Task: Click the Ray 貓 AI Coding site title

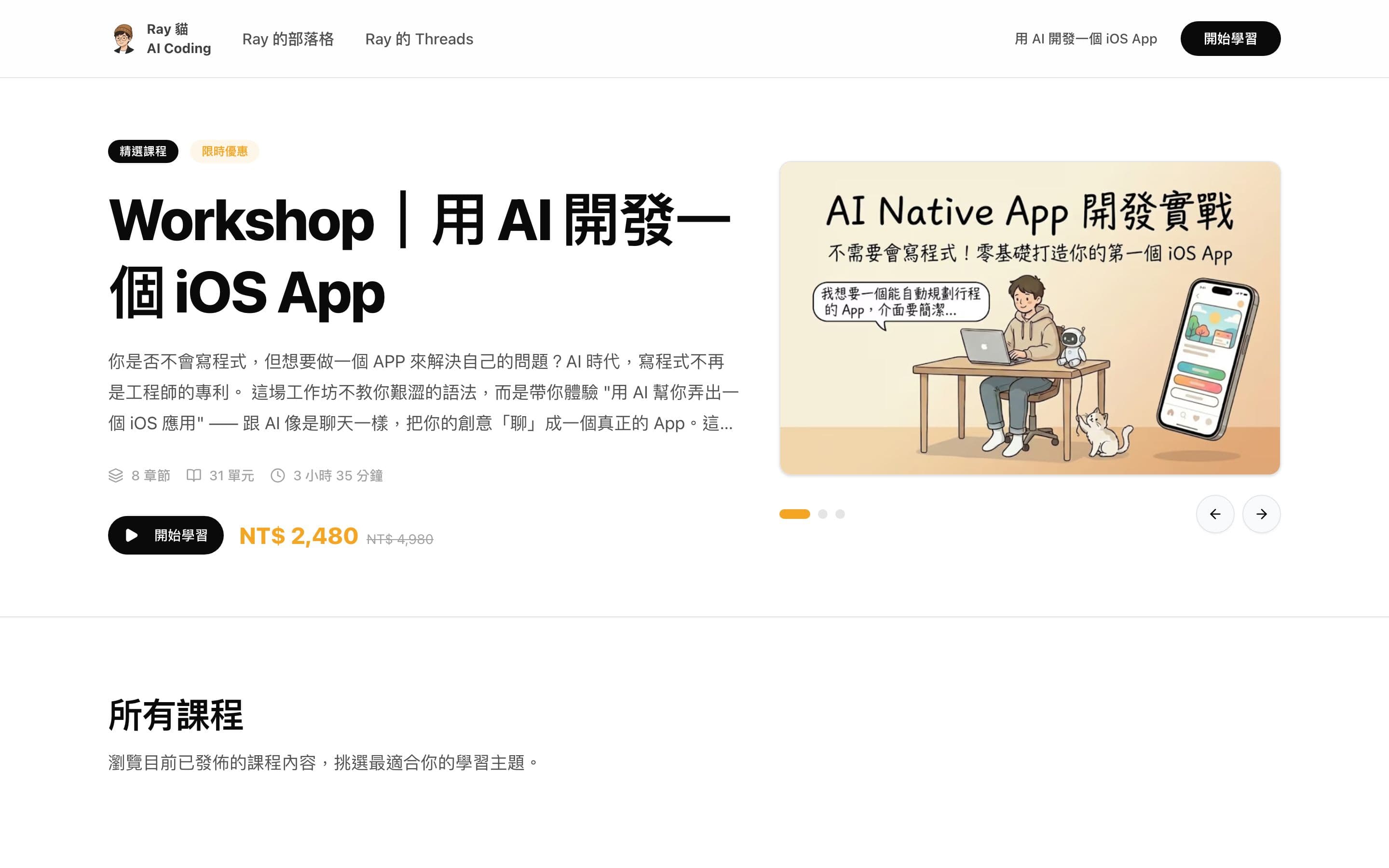Action: [179, 39]
